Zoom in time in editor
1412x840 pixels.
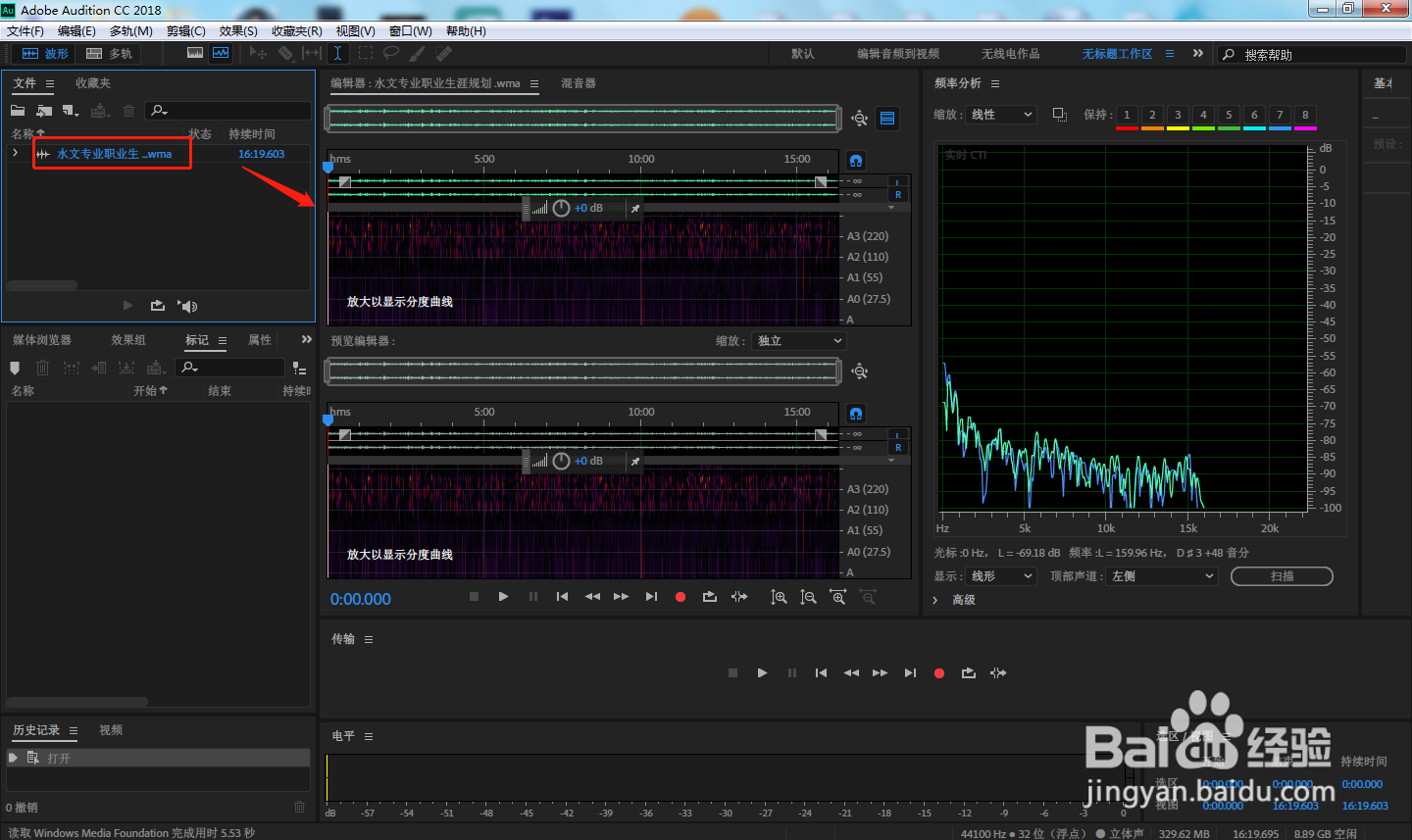click(x=838, y=597)
